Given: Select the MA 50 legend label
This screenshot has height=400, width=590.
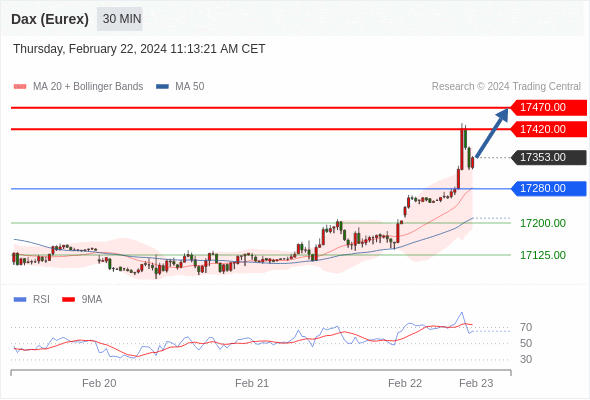Looking at the screenshot, I should 190,87.
